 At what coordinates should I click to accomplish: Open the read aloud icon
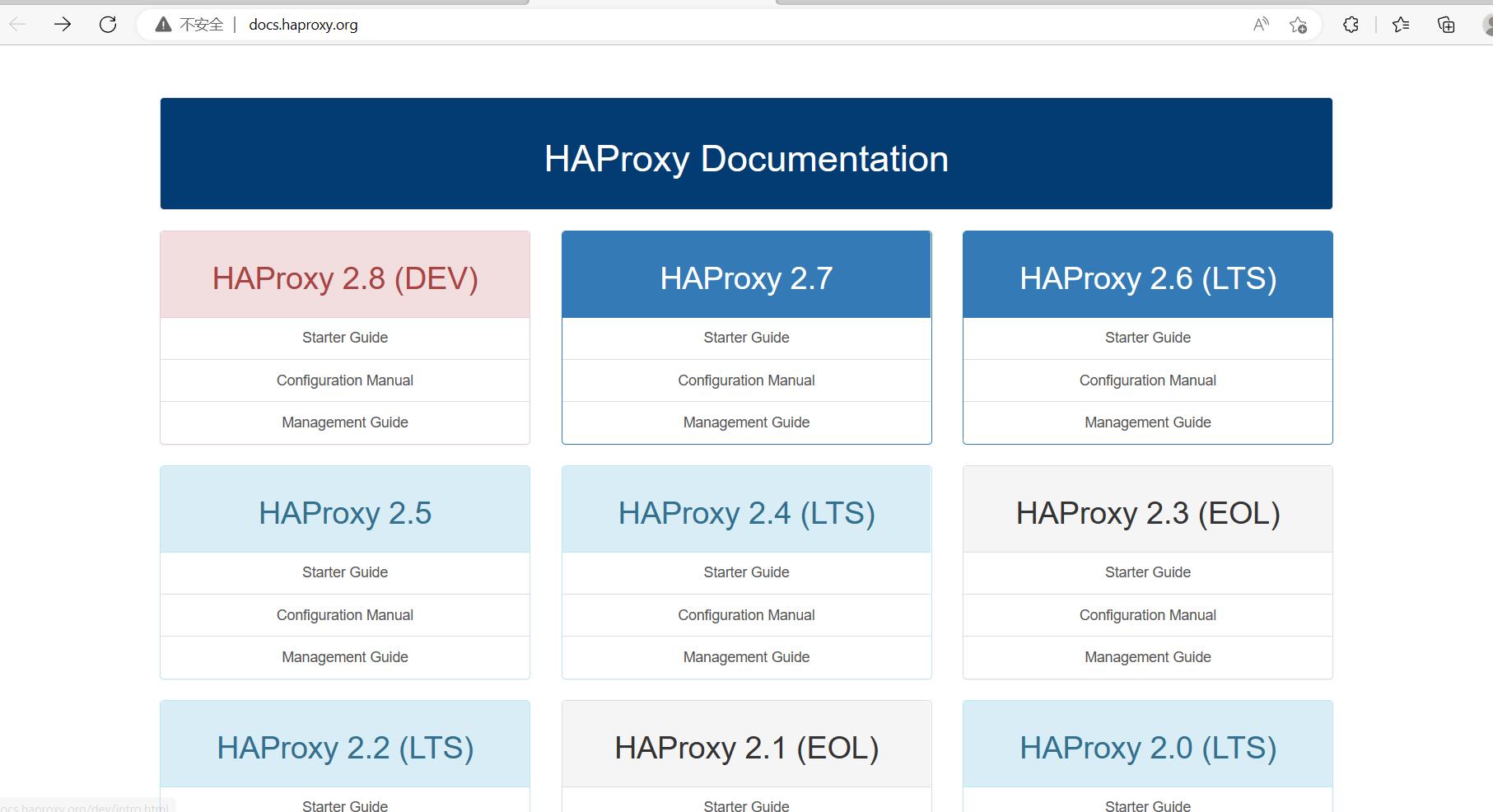click(1261, 25)
